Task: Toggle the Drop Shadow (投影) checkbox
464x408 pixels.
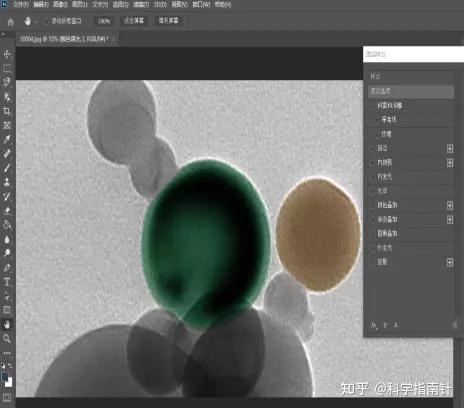Action: [x=372, y=262]
